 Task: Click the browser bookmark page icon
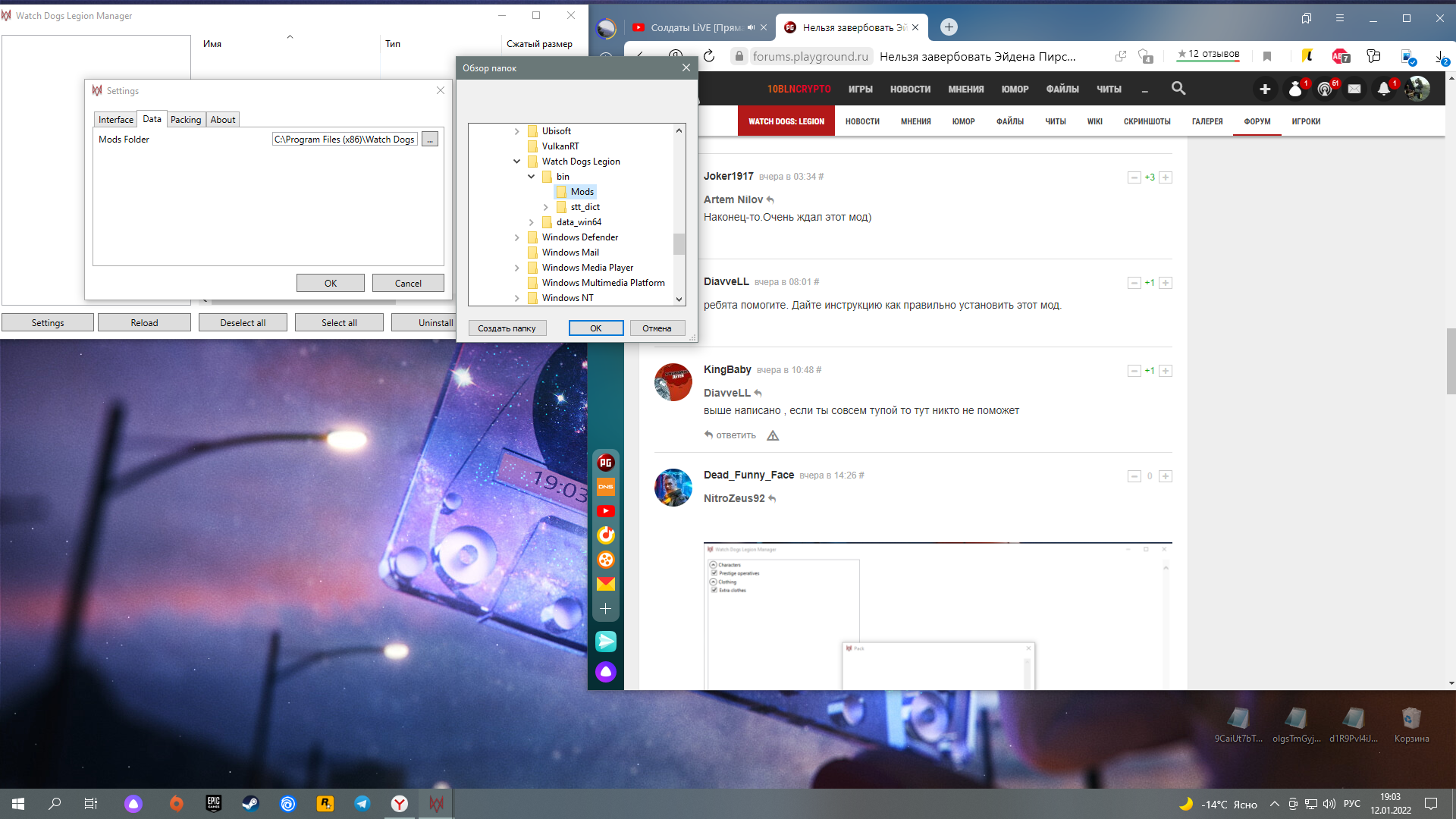click(1266, 56)
